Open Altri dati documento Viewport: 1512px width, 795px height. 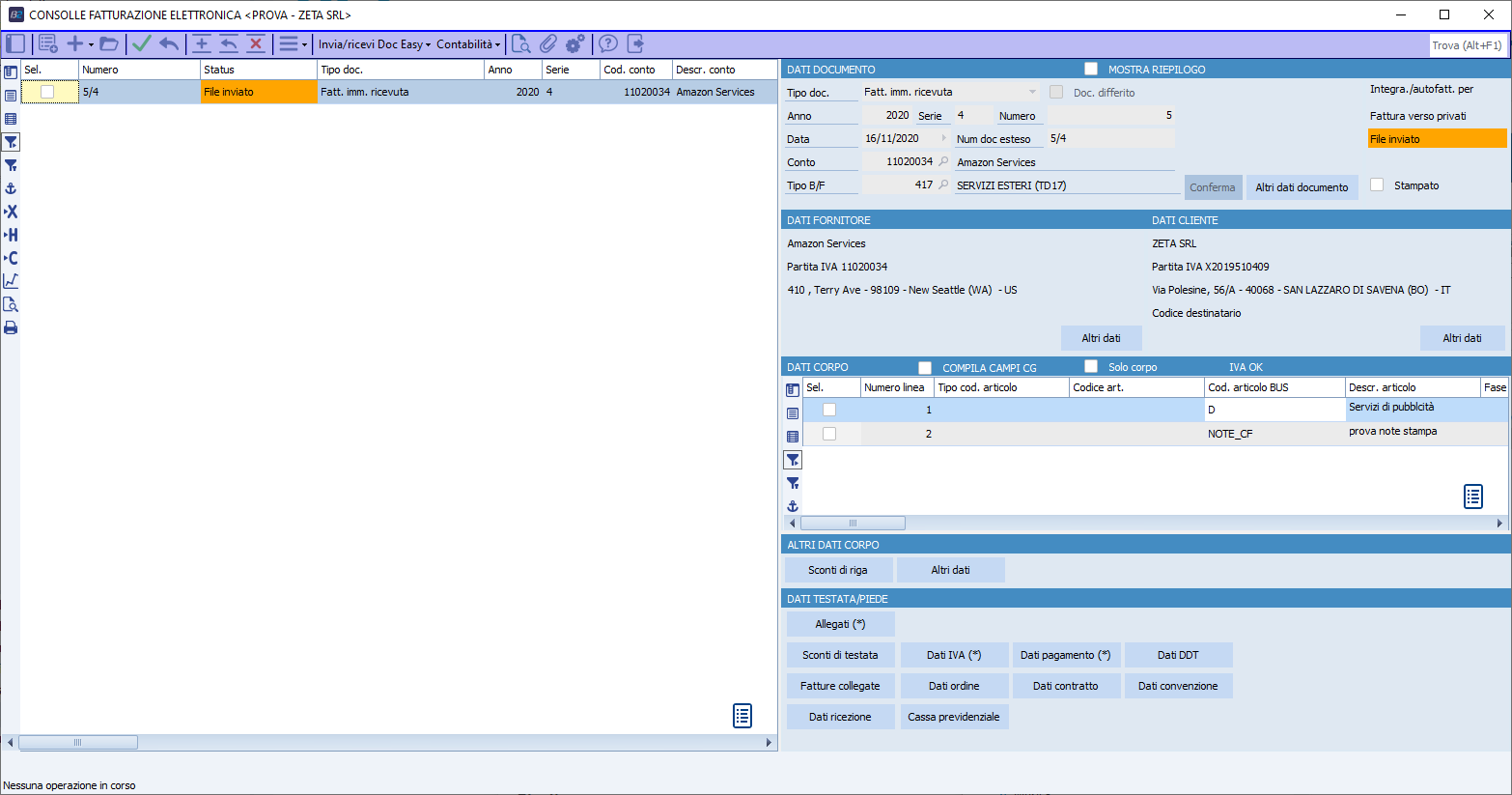pyautogui.click(x=1302, y=187)
